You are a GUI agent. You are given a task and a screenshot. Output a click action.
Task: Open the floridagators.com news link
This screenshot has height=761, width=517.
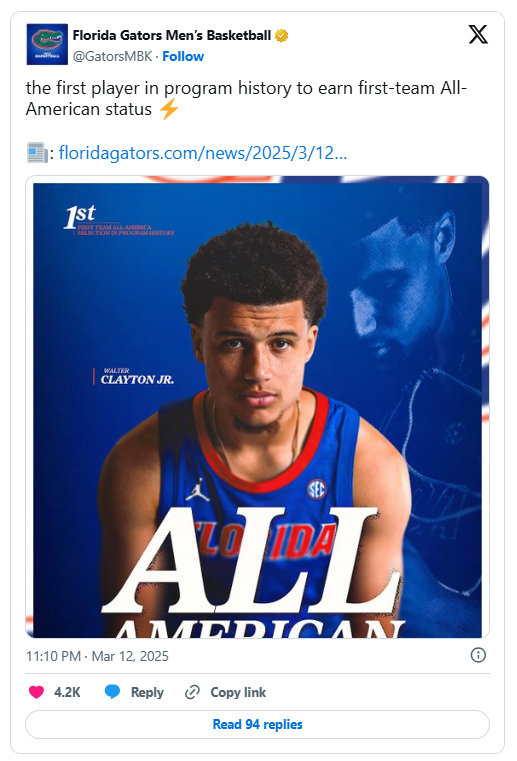click(203, 153)
